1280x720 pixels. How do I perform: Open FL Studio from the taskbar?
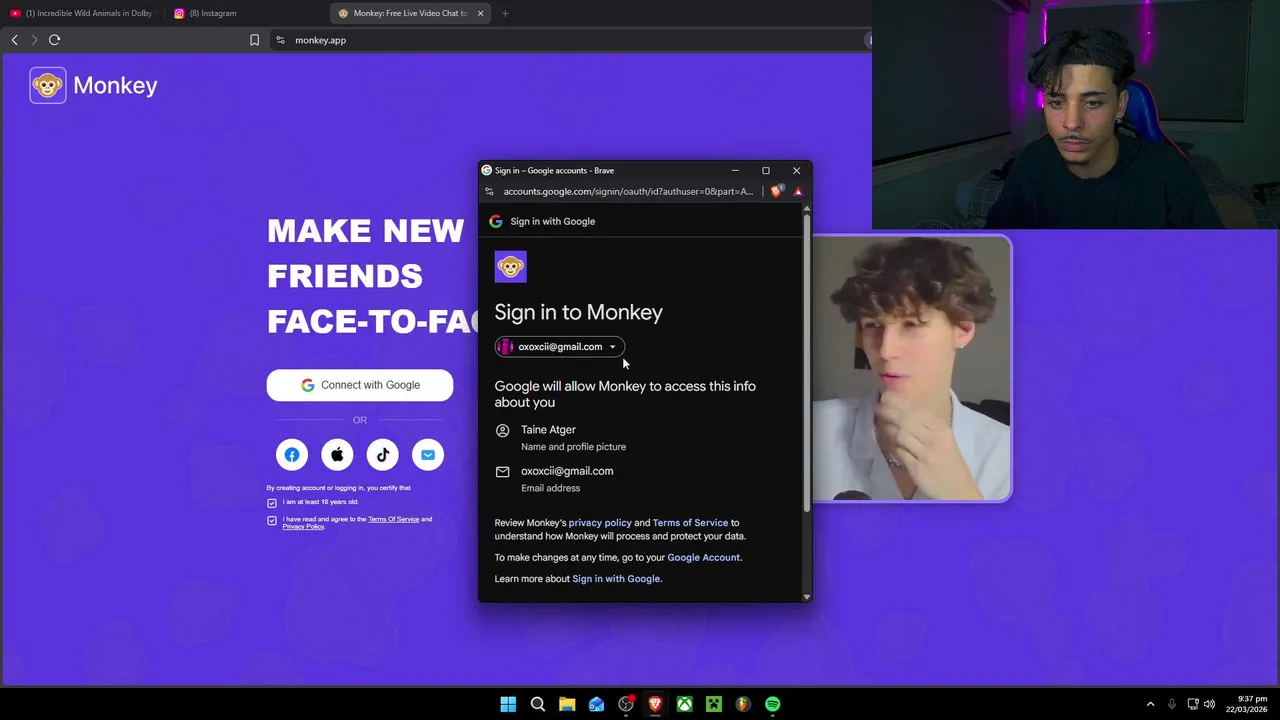pyautogui.click(x=743, y=704)
